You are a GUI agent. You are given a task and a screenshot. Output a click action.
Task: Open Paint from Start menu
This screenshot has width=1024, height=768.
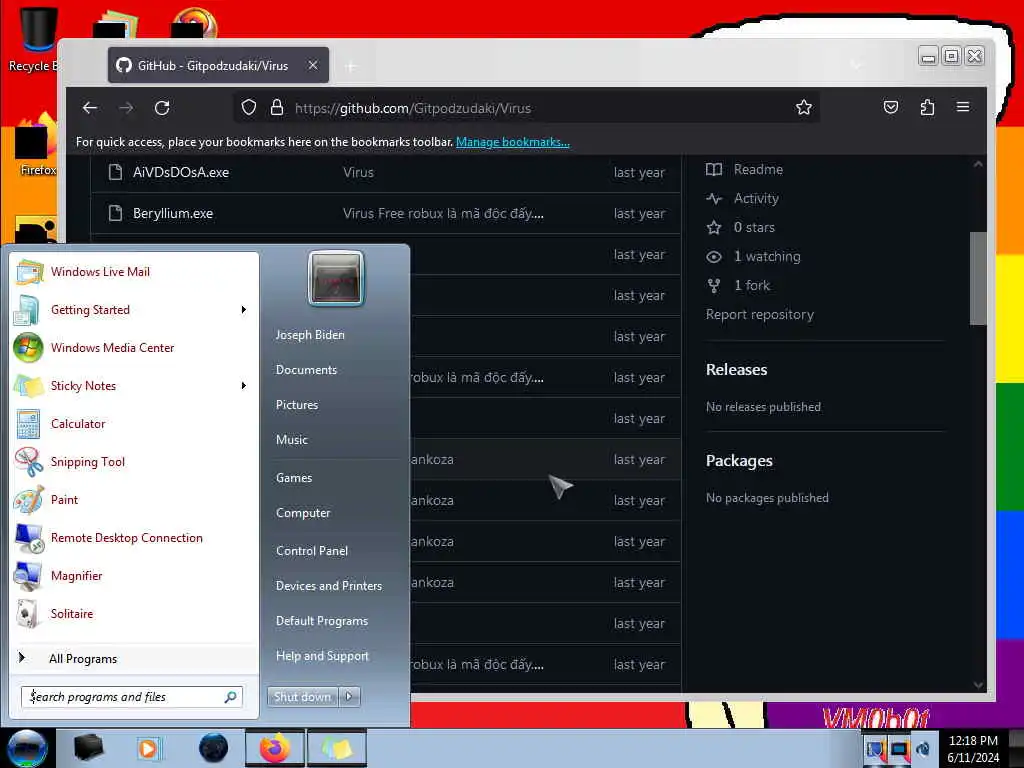pyautogui.click(x=135, y=500)
